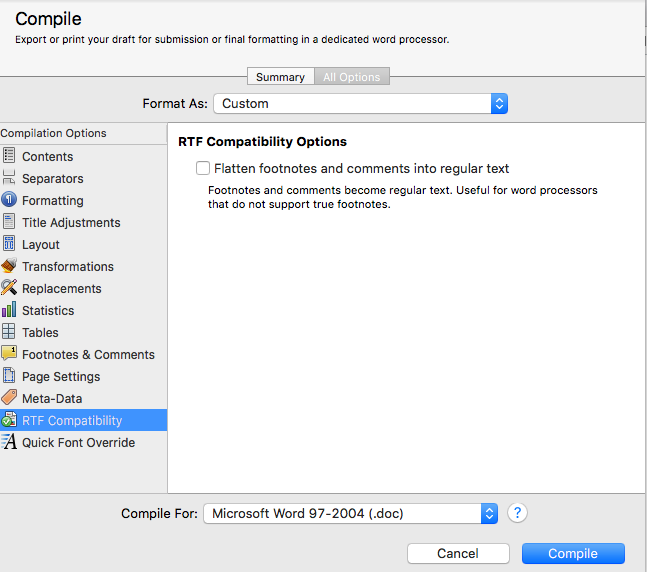The height and width of the screenshot is (572, 647).
Task: Click the Replacements tools icon
Action: coord(9,288)
